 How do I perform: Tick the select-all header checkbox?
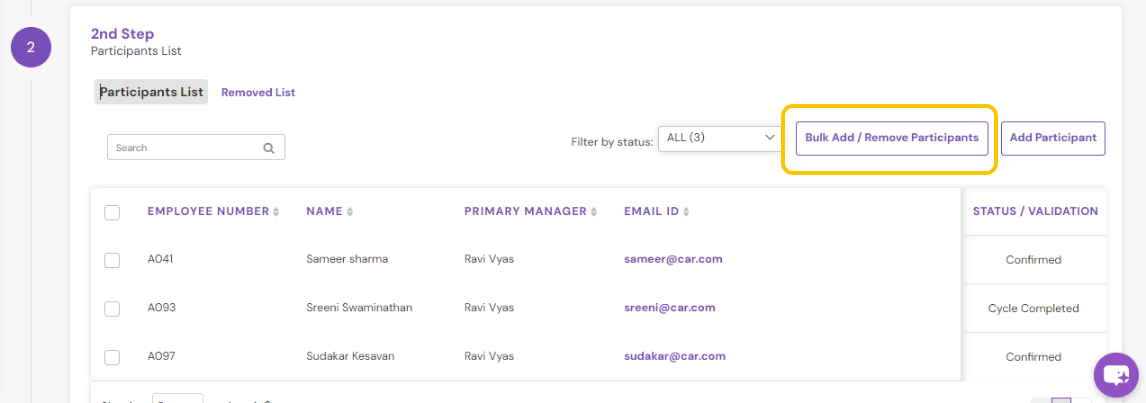click(x=112, y=212)
